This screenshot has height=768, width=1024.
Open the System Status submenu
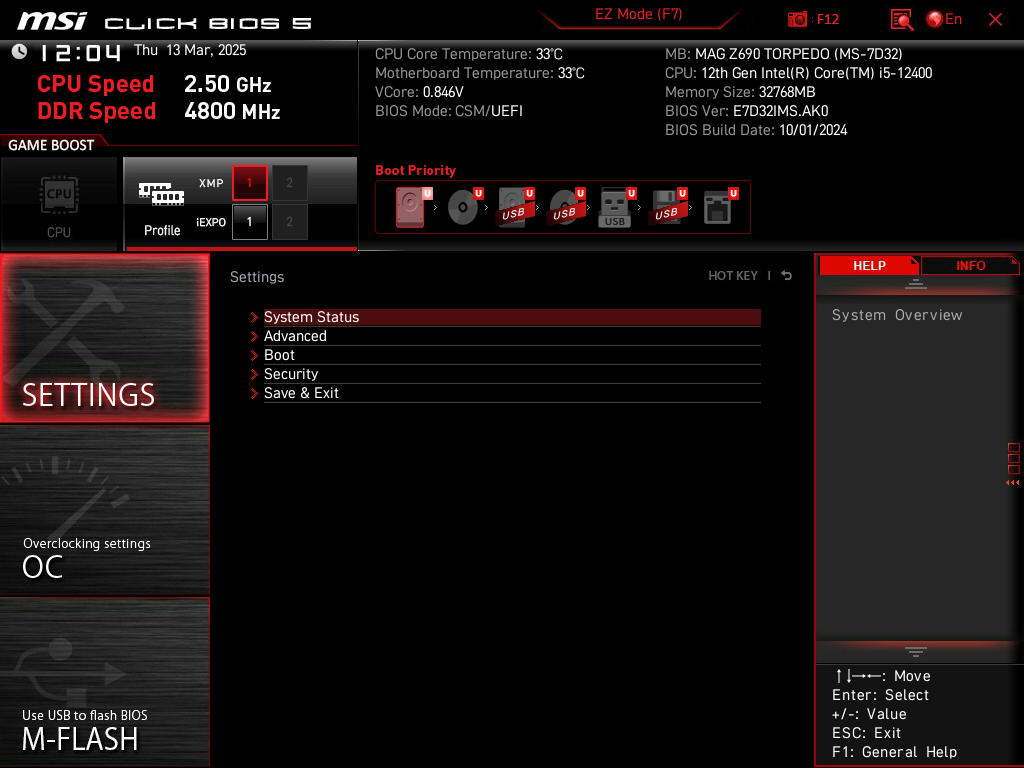pyautogui.click(x=512, y=317)
